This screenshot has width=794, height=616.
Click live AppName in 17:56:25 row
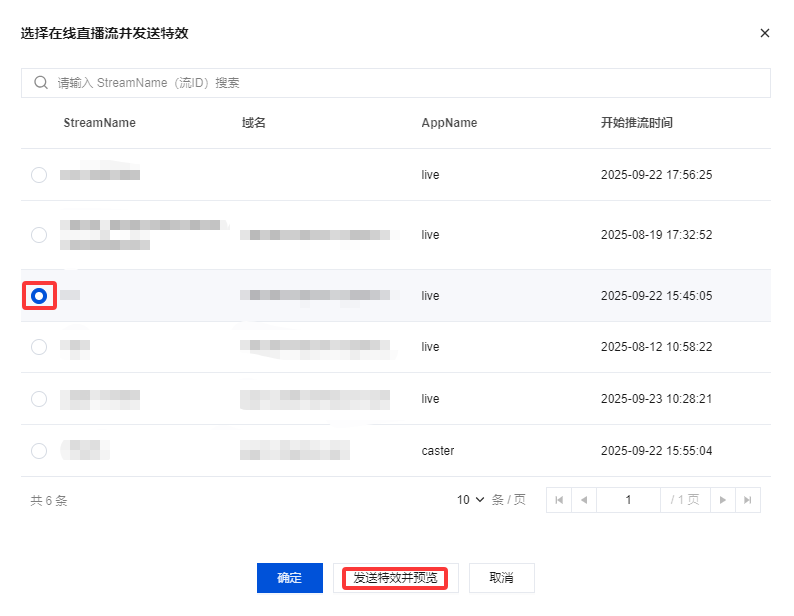point(430,175)
